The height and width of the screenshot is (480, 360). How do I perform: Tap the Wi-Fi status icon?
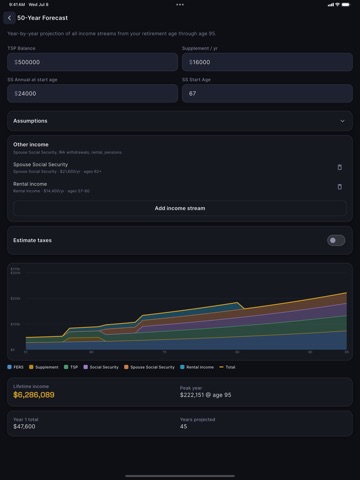[x=337, y=5]
